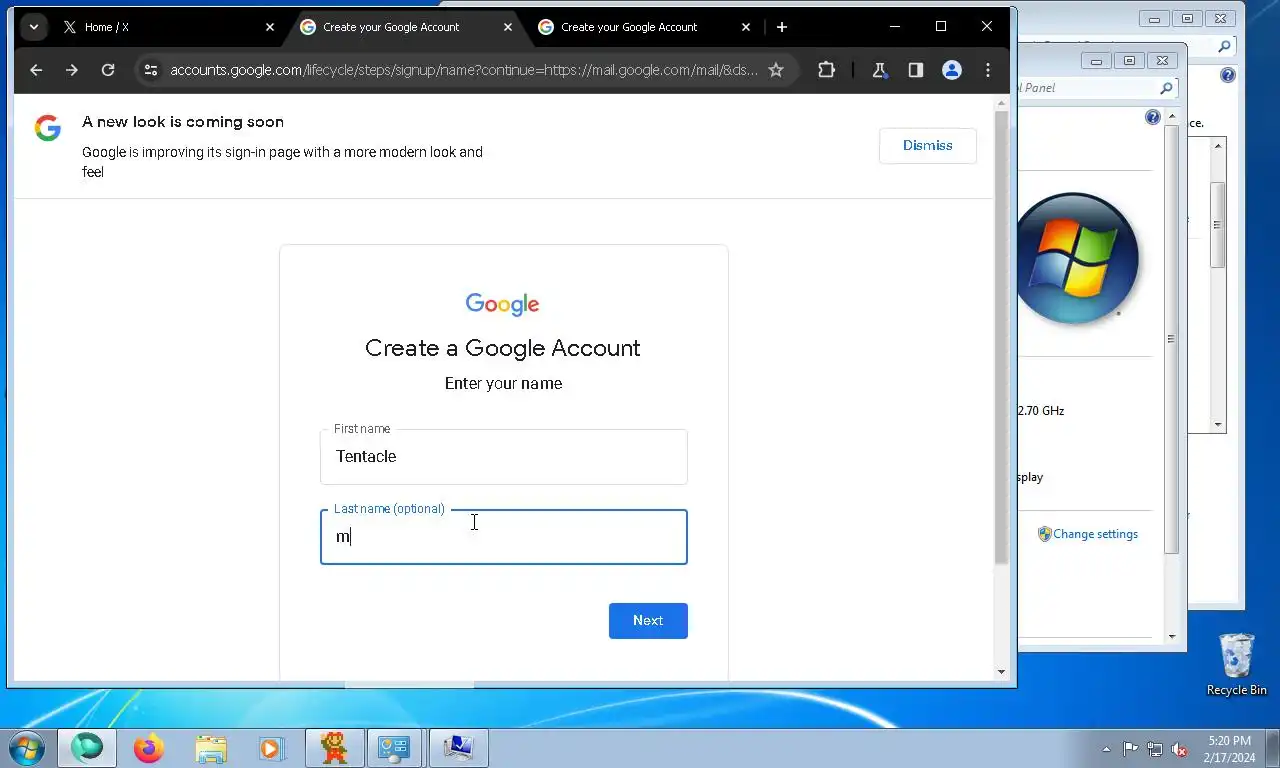Screen dimensions: 1280x768
Task: Open Chrome extensions puzzle icon
Action: [x=826, y=70]
